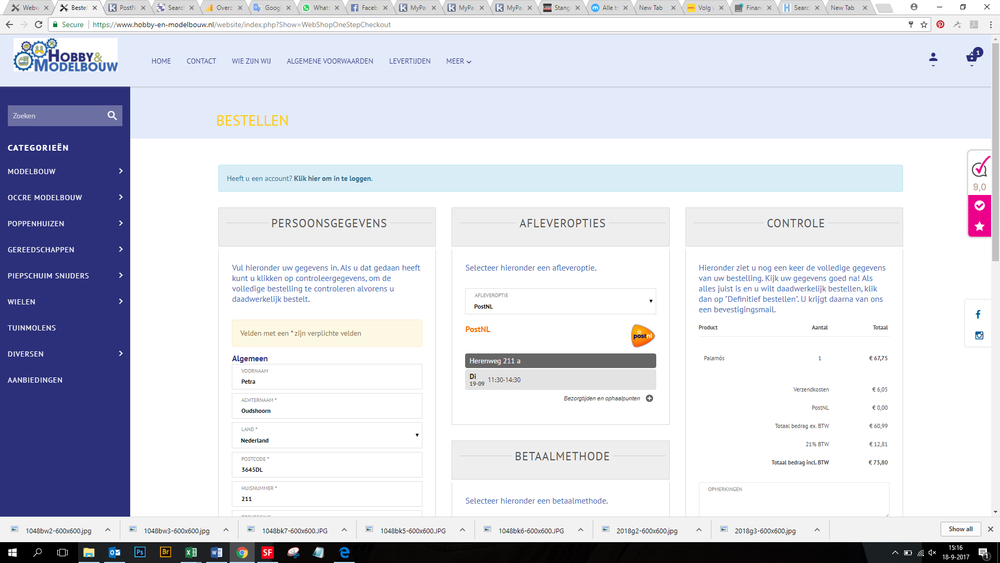This screenshot has height=563, width=1000.
Task: Bookmark page with star icon
Action: [x=923, y=24]
